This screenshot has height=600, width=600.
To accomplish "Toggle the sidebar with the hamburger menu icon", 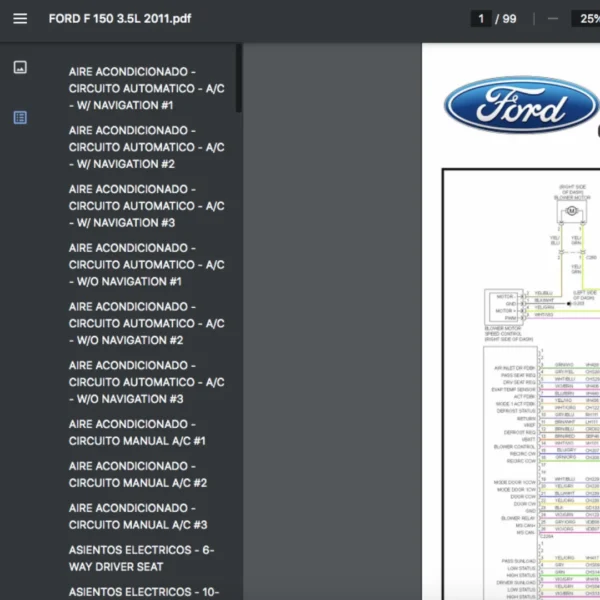I will (20, 18).
